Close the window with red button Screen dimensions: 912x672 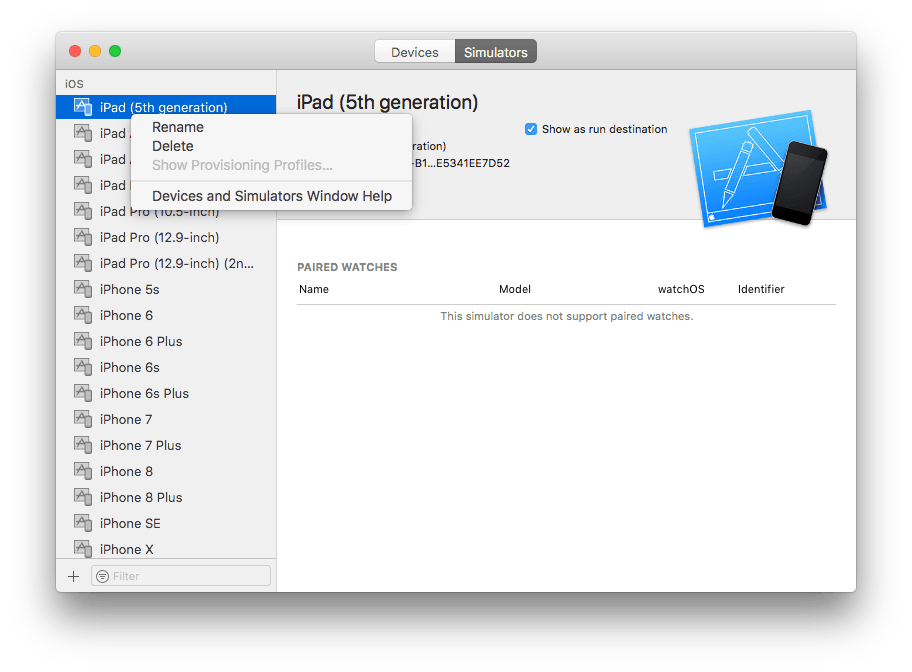pyautogui.click(x=75, y=51)
